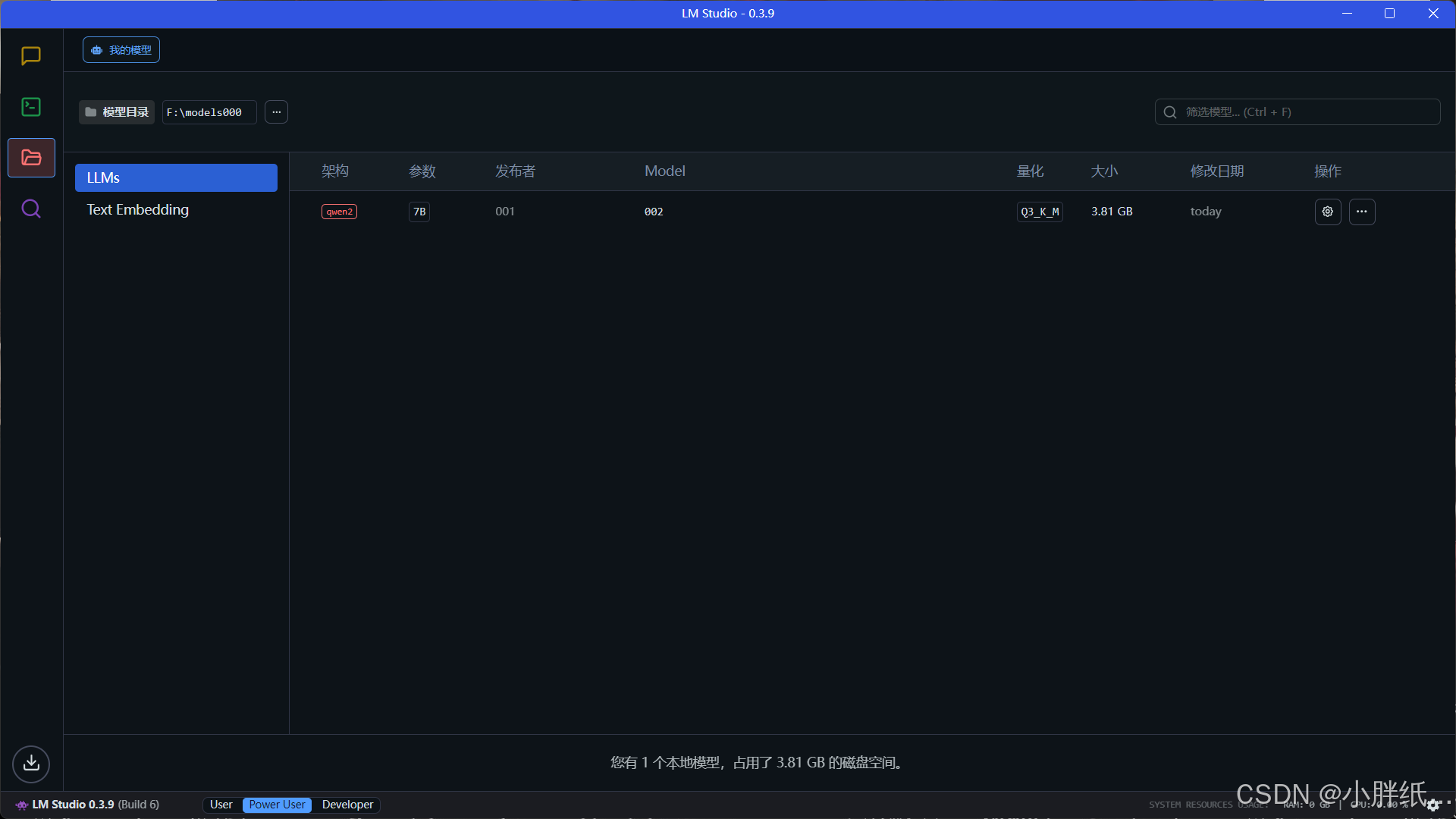Click the qwen2 architecture tag
Viewport: 1456px width, 819px height.
point(339,212)
